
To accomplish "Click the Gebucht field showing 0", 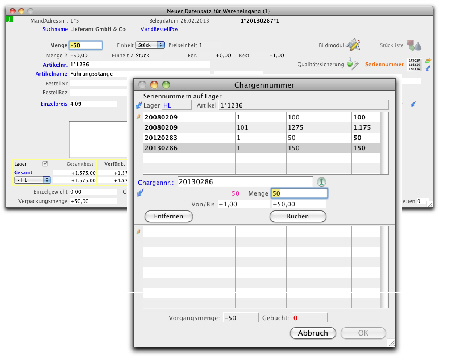I will tap(310, 318).
